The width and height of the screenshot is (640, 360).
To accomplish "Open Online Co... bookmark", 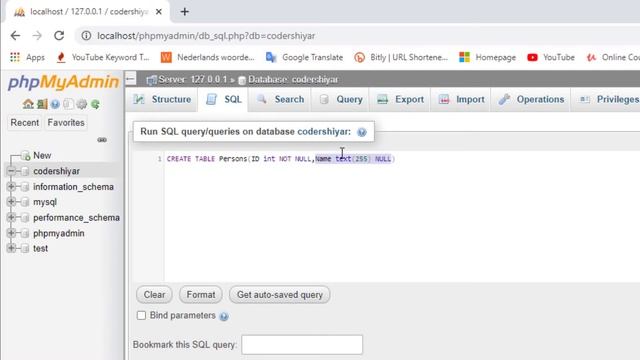I will coord(613,58).
